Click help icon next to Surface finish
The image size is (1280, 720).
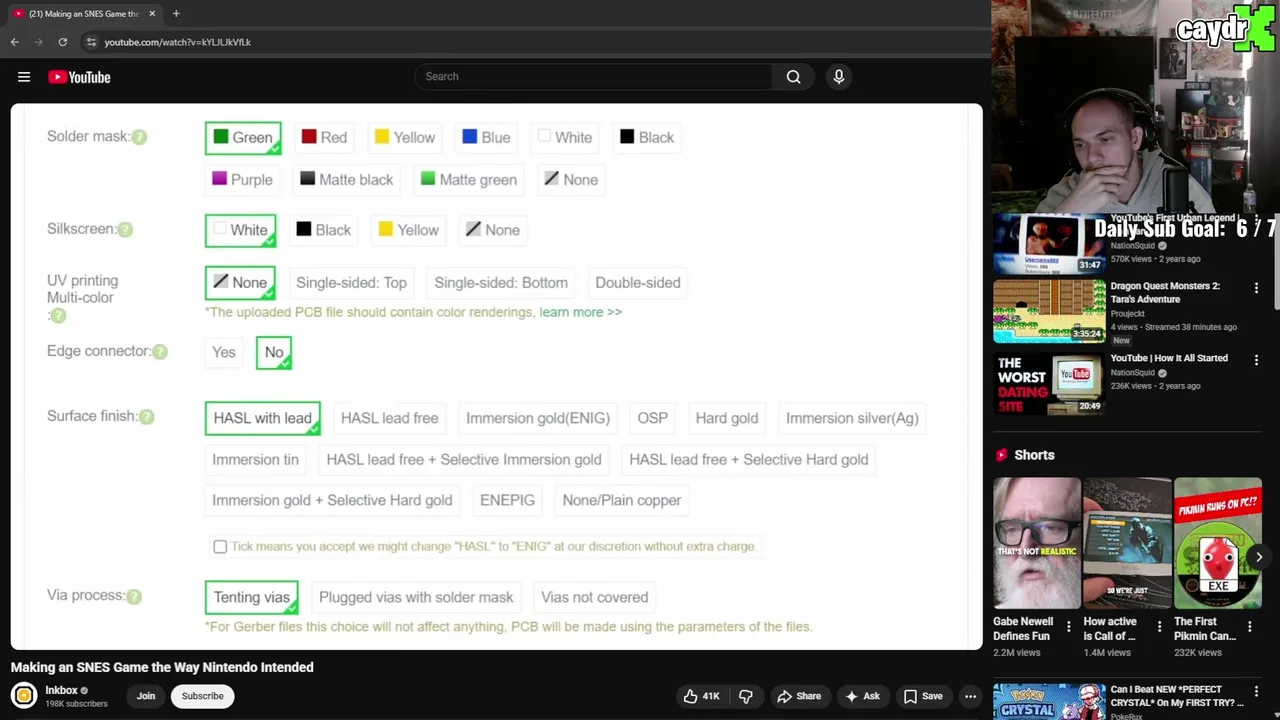click(x=146, y=417)
